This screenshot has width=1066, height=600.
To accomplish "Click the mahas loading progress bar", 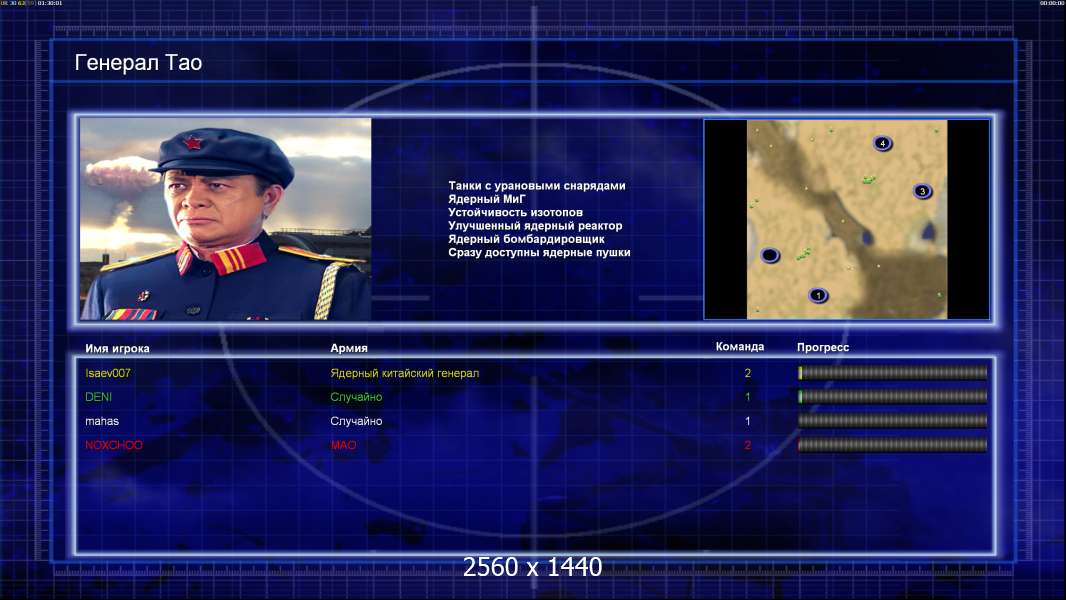I will 893,421.
